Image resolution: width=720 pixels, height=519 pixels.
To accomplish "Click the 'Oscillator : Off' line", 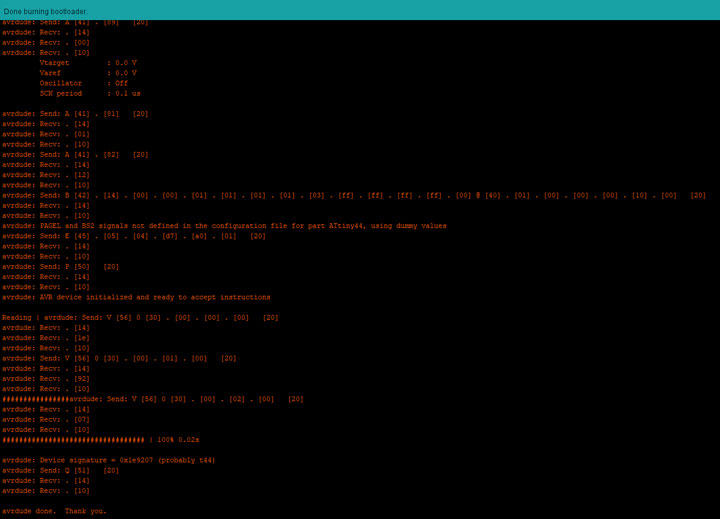I will (x=84, y=83).
